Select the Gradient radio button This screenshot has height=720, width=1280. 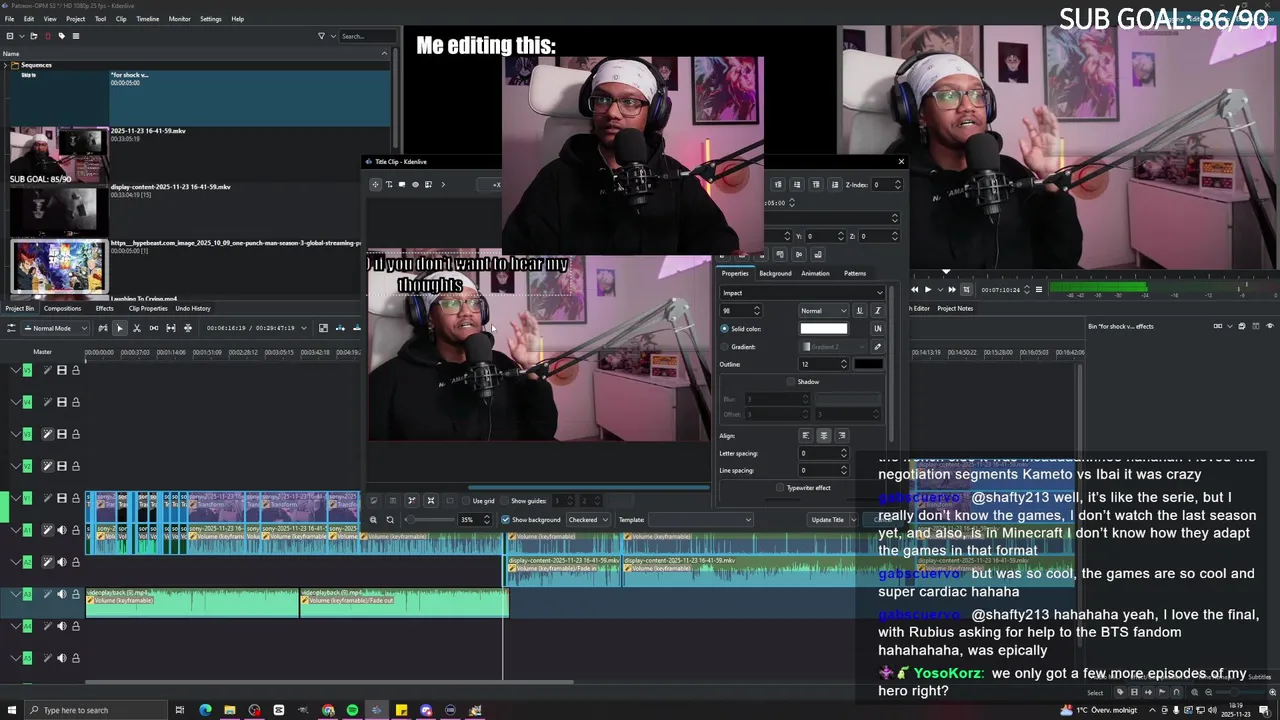coord(724,347)
